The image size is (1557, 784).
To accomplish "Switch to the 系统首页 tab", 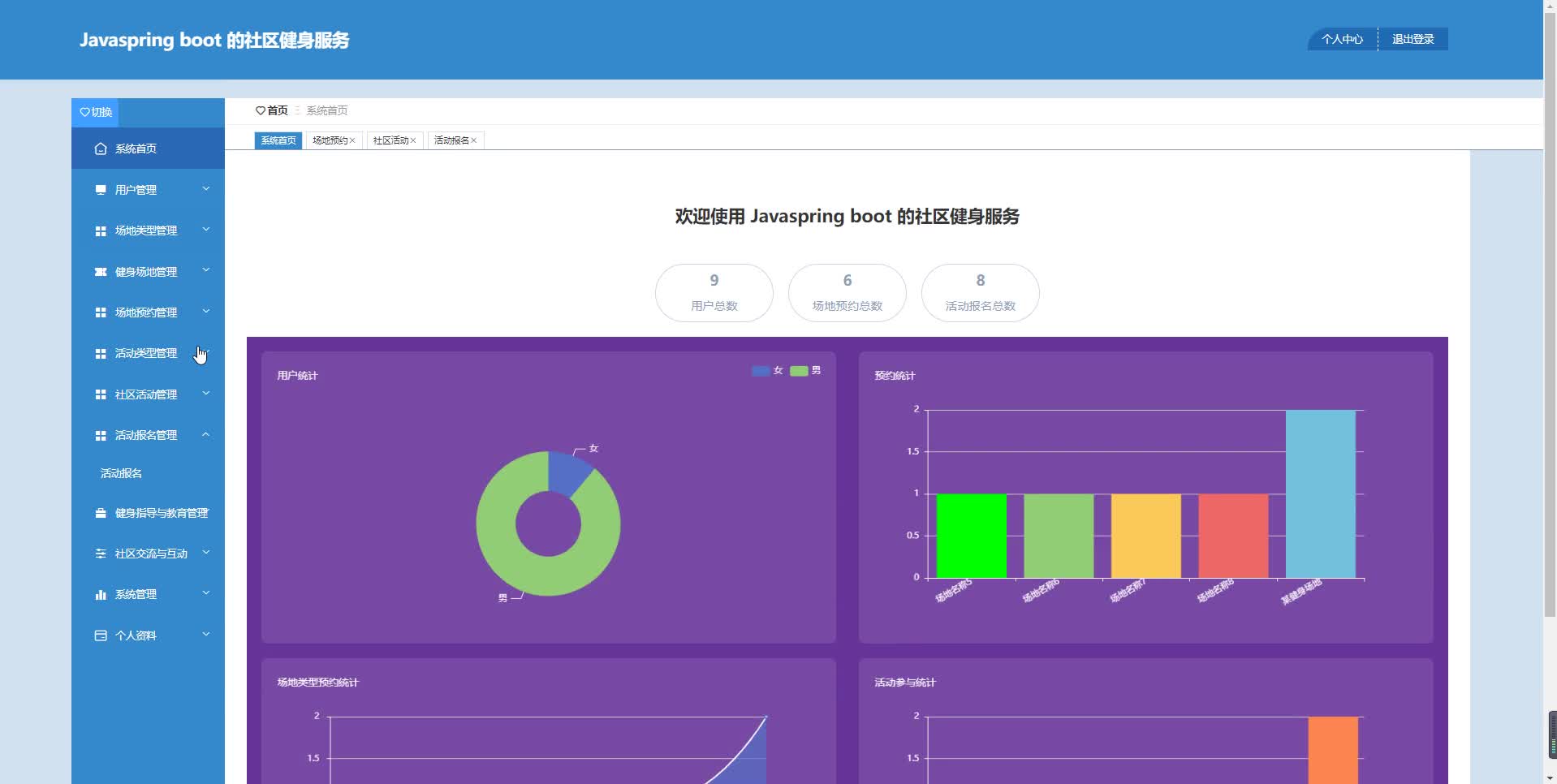I will (278, 140).
